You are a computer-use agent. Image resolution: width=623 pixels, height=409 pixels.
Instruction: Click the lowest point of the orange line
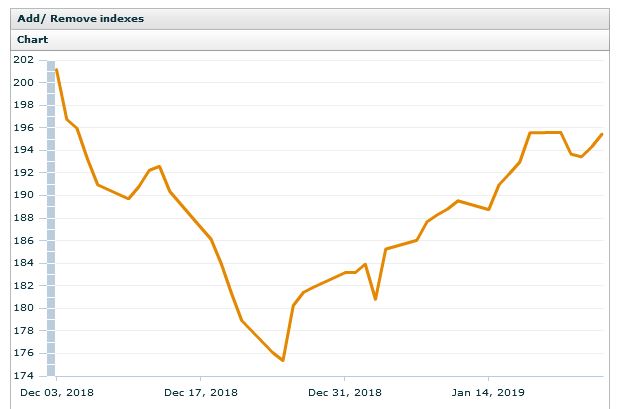(283, 360)
